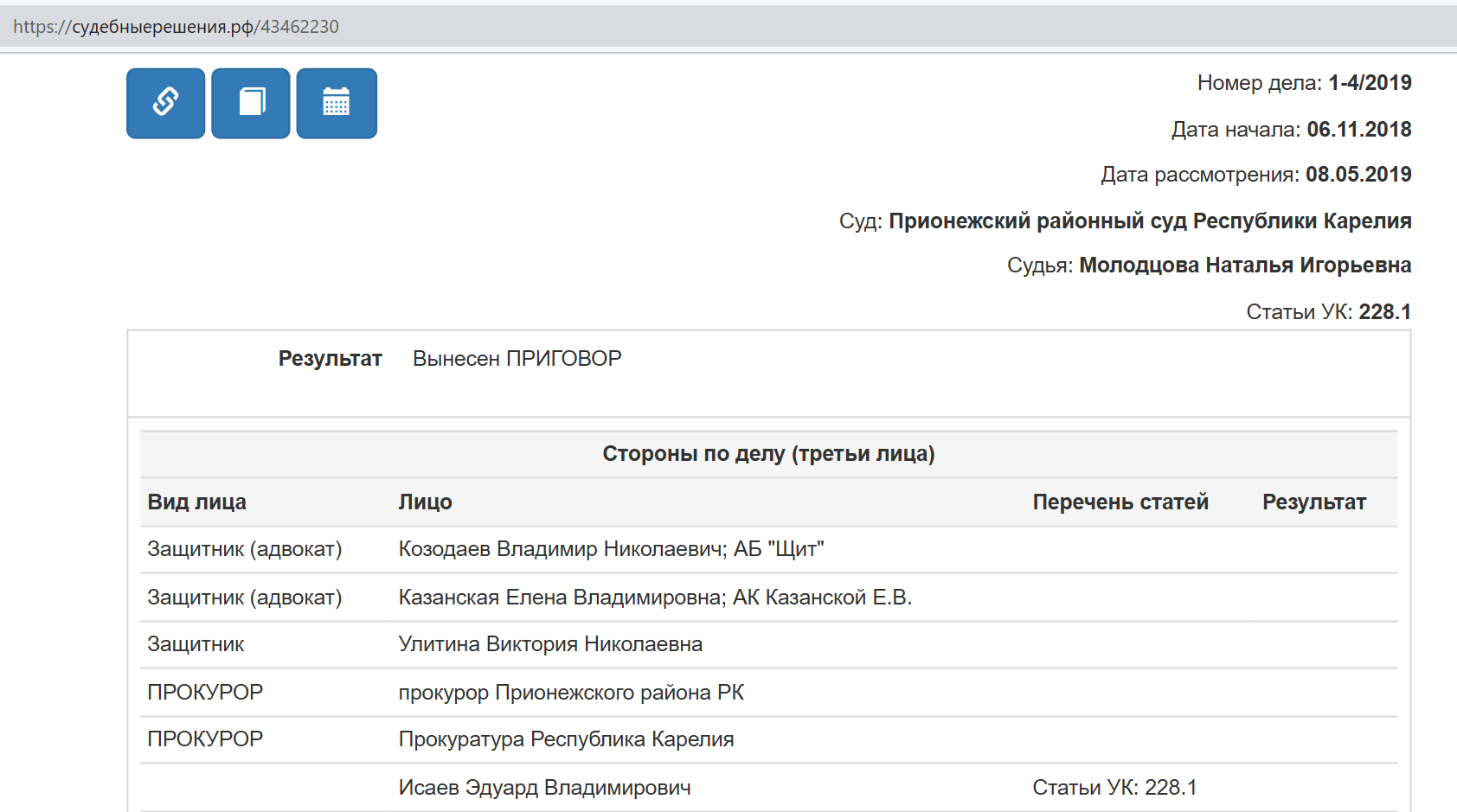Click 'прокурор Прионежского района РК' entry

click(571, 693)
